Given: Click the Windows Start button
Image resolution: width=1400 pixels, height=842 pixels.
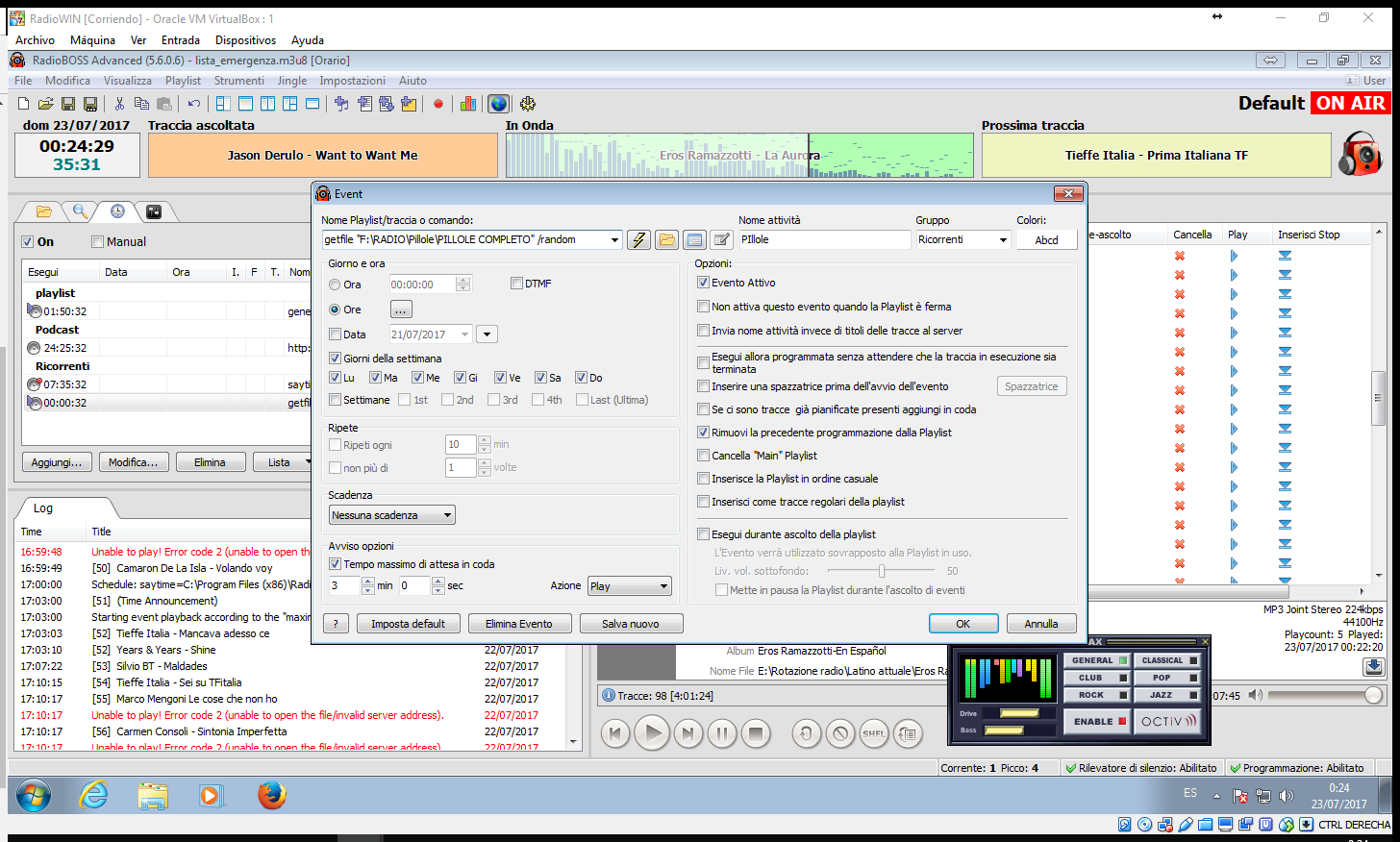Looking at the screenshot, I should point(34,796).
